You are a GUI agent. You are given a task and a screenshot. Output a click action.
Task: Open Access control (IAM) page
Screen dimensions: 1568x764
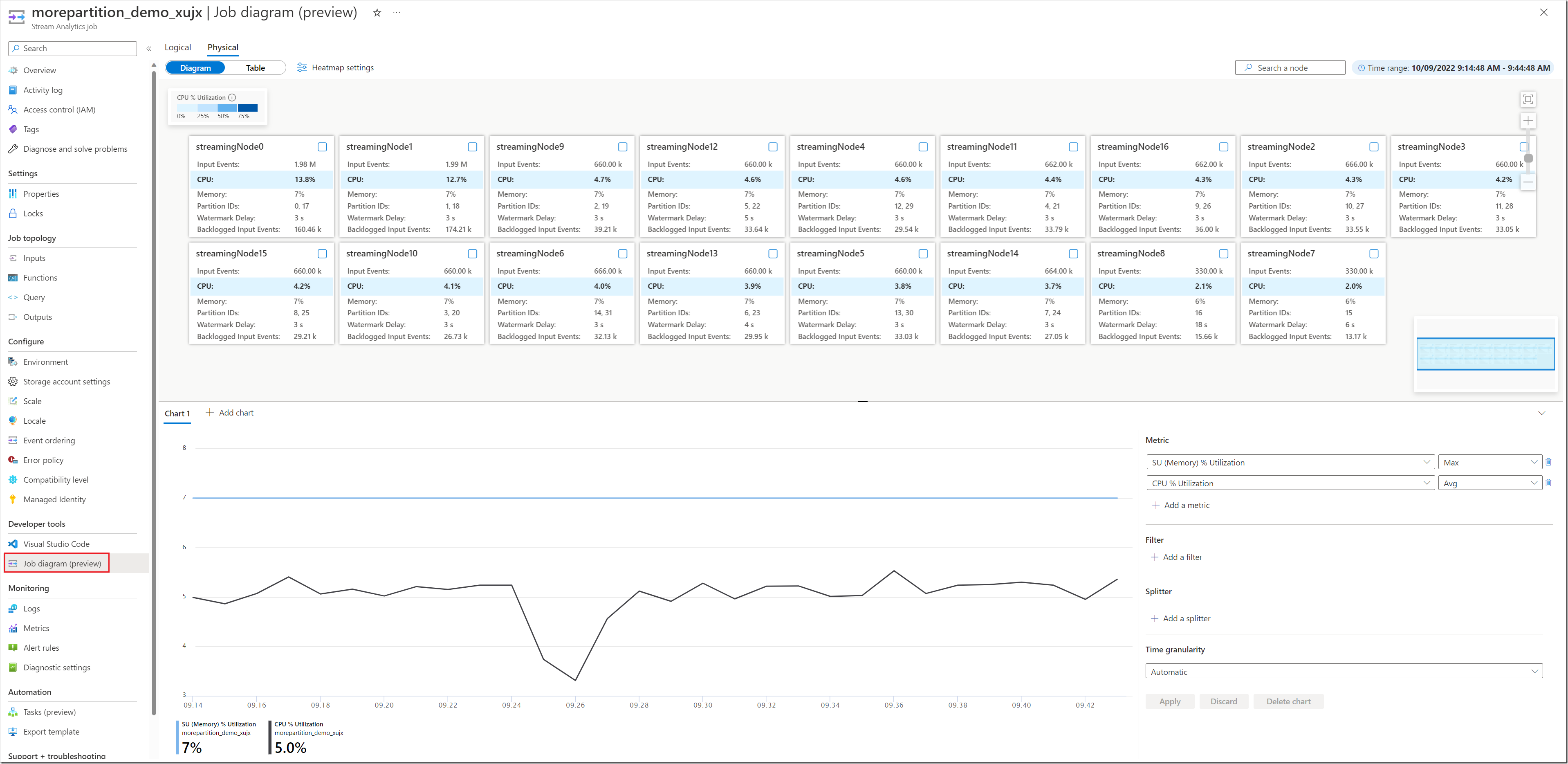pyautogui.click(x=59, y=110)
